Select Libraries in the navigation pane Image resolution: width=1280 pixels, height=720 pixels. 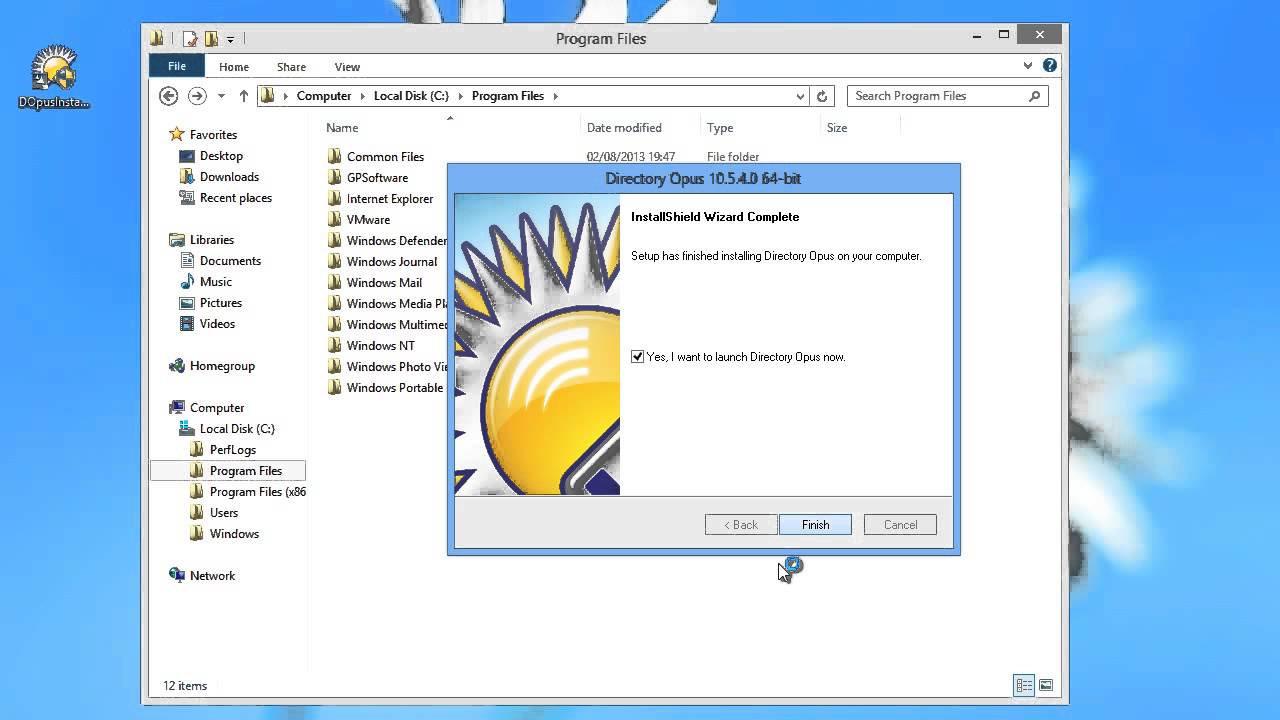[212, 240]
